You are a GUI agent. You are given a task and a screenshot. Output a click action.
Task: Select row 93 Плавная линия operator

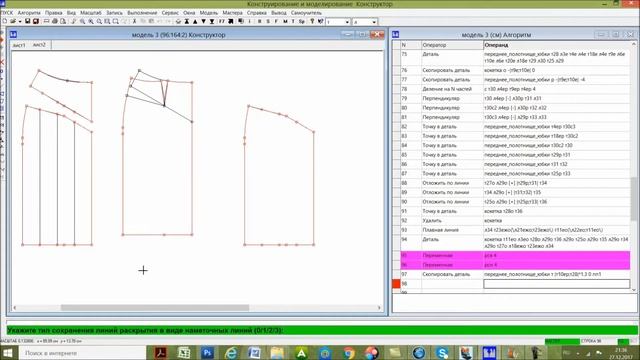pos(515,230)
